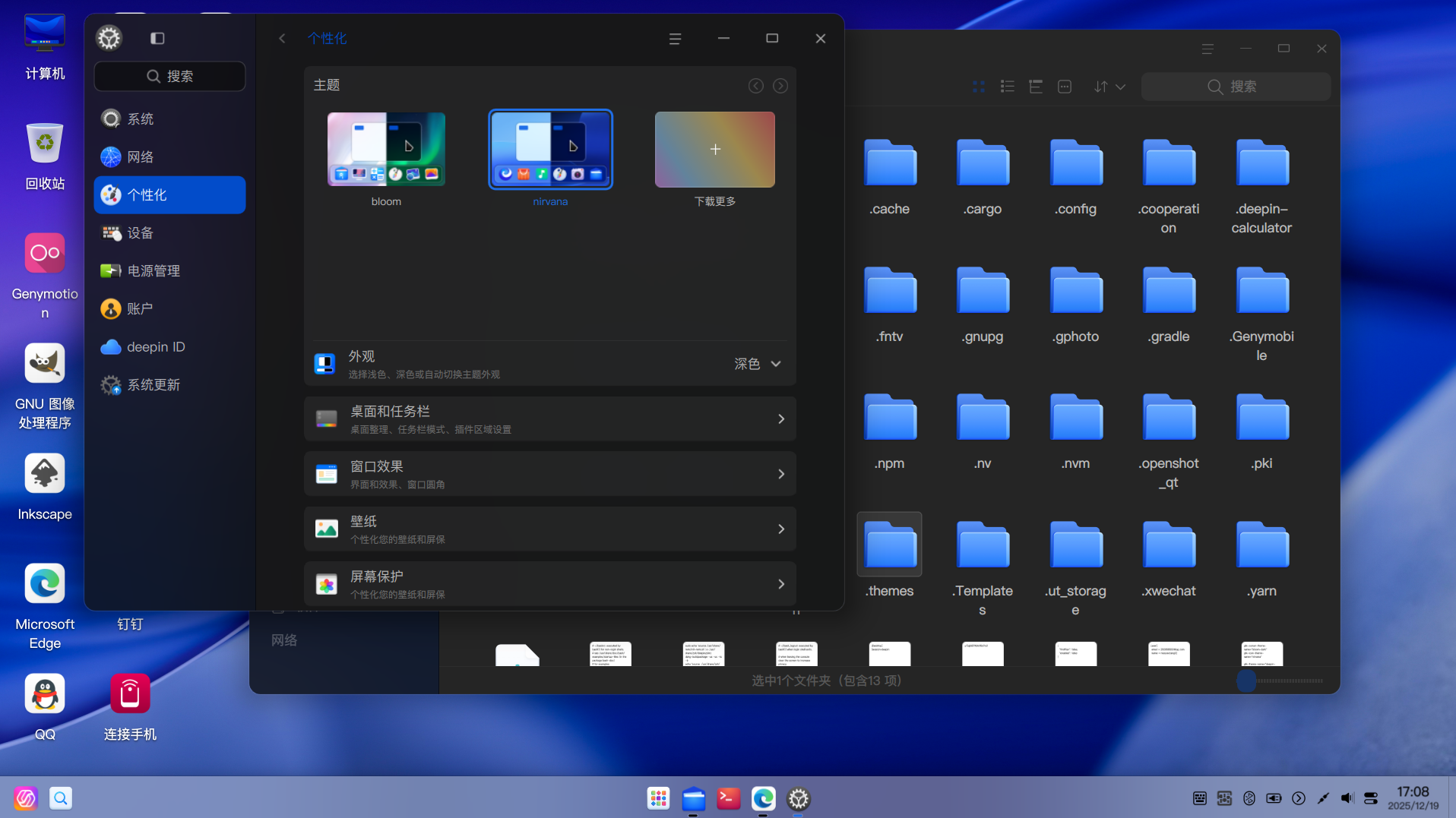1456x818 pixels.
Task: Open the file manager sort order dropdown
Action: (1109, 87)
